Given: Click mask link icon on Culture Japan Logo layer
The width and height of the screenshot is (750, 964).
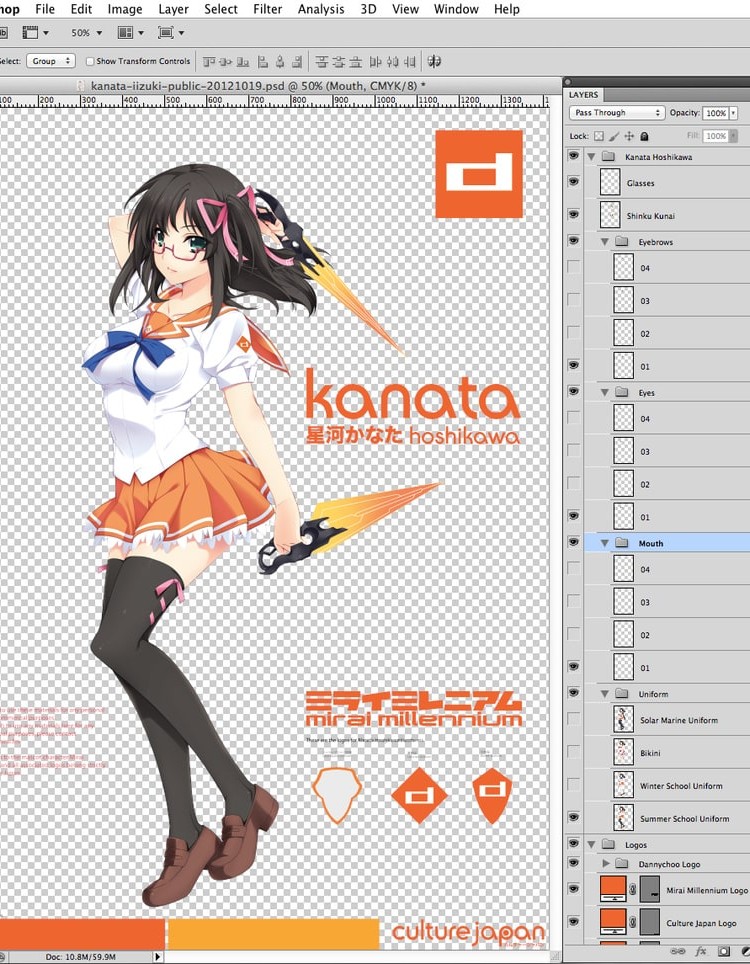Looking at the screenshot, I should pyautogui.click(x=633, y=922).
